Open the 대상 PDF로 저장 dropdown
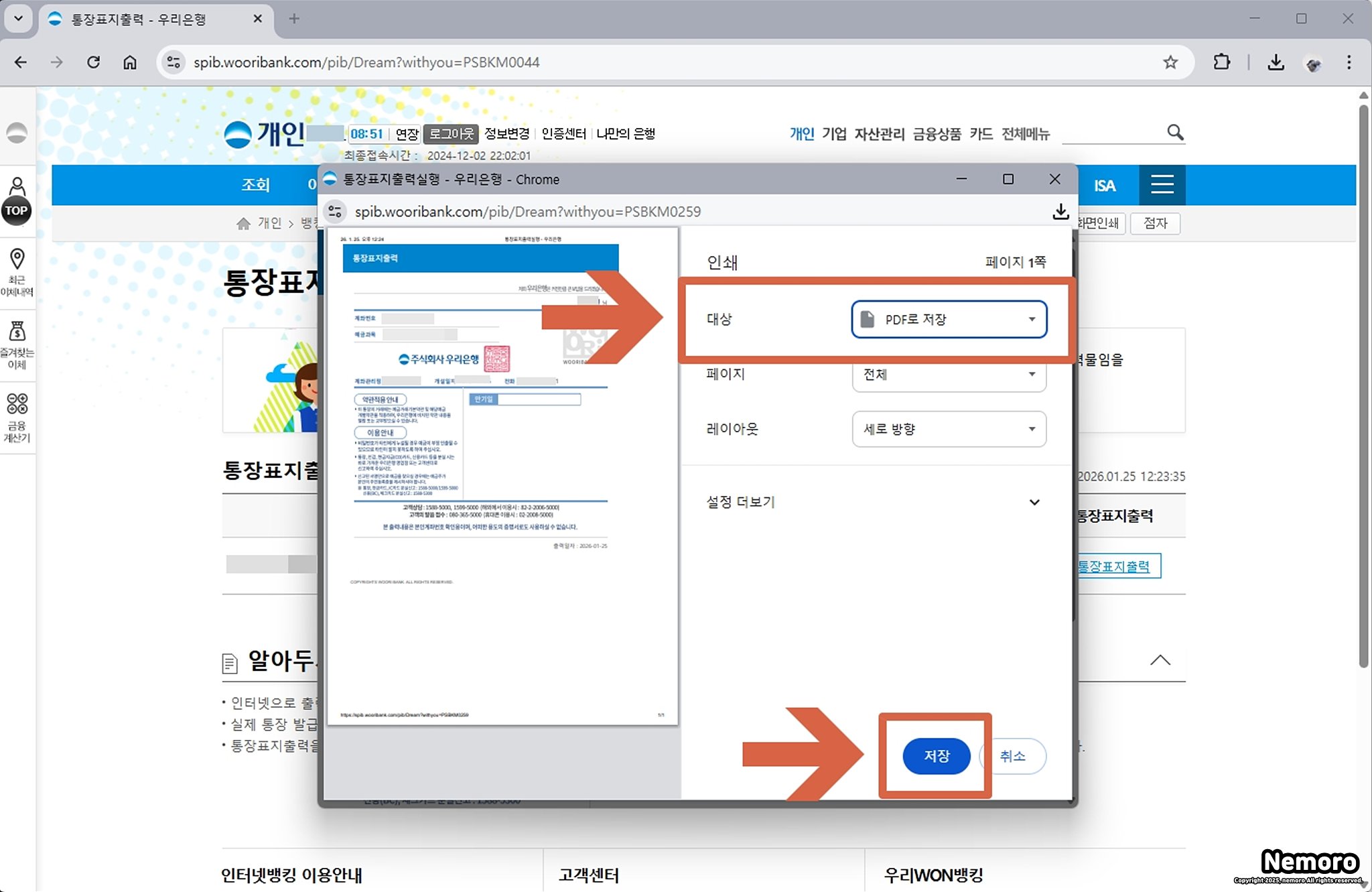 949,320
